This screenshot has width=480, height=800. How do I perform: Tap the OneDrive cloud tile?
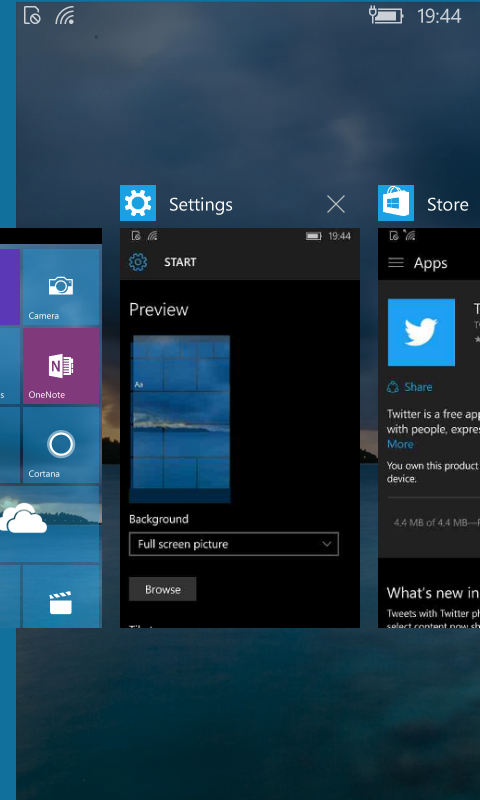click(x=49, y=524)
